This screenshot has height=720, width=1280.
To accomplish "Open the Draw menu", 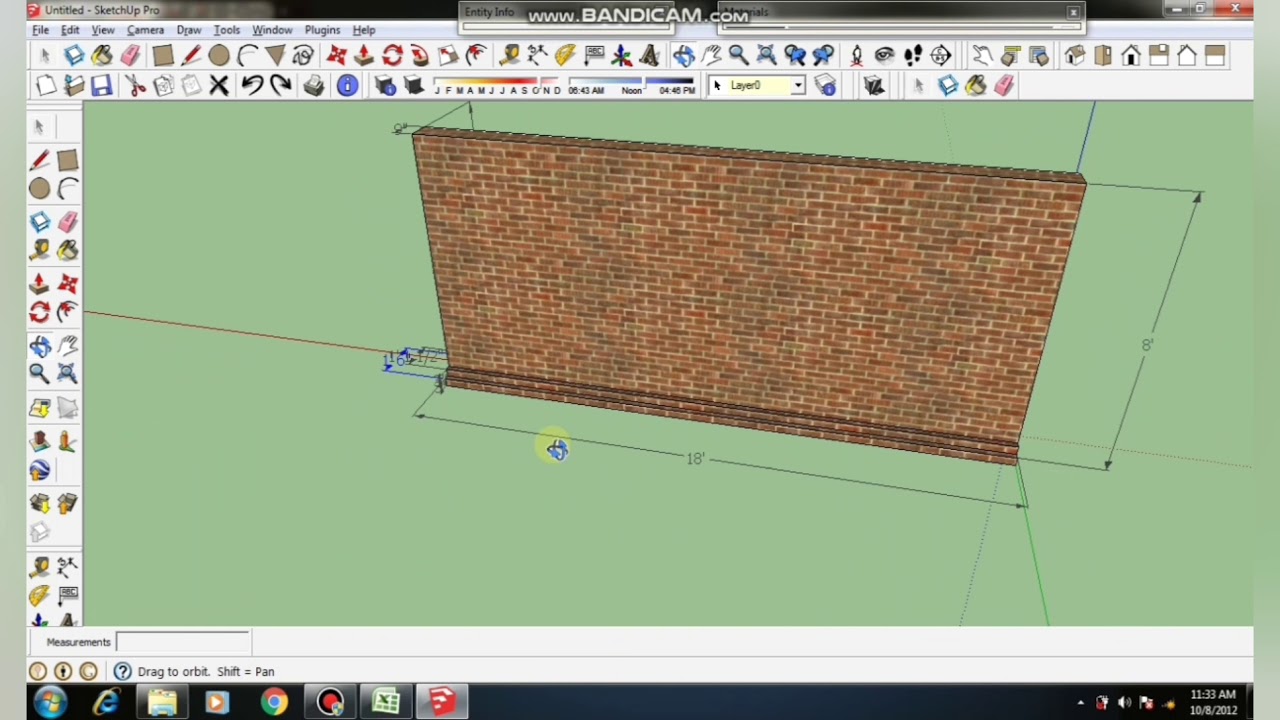I will (x=188, y=30).
